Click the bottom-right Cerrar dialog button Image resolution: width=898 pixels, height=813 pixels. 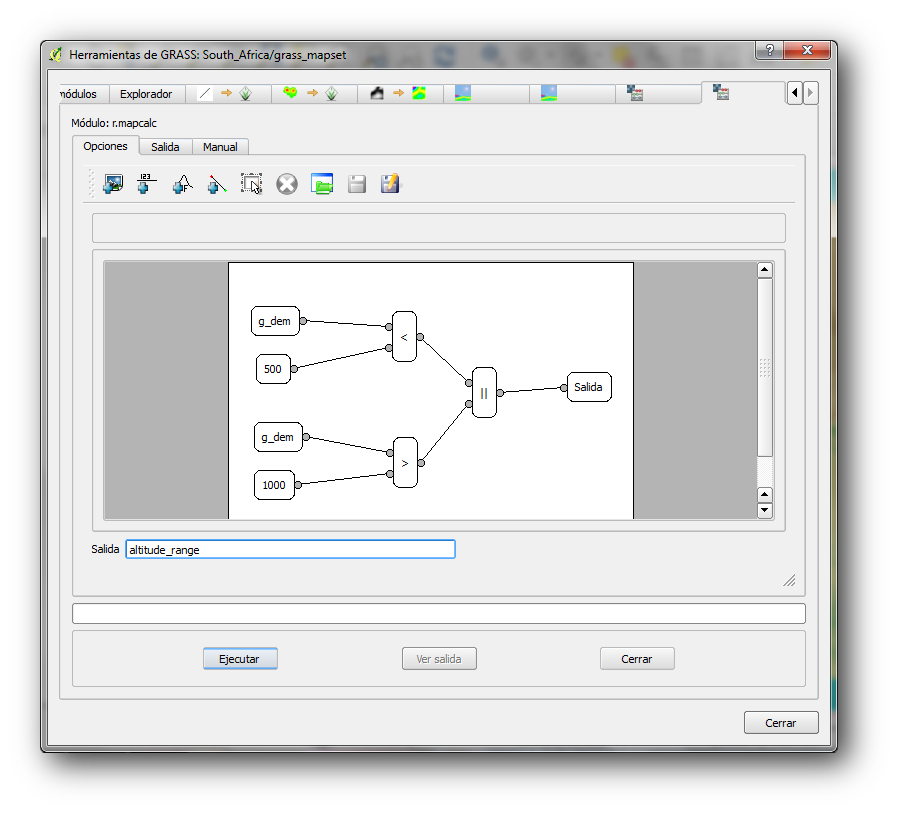click(781, 723)
